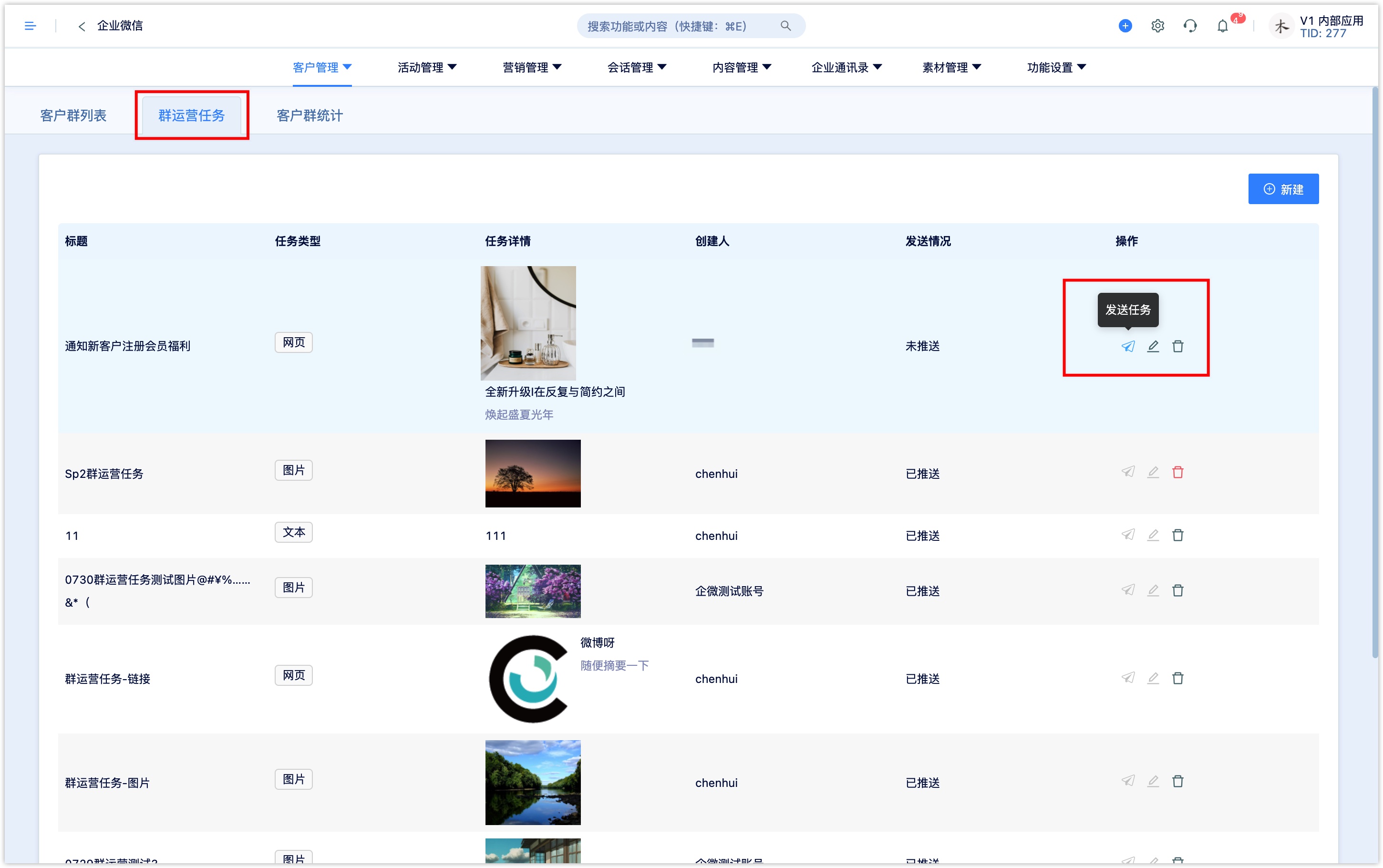Delete the Sp2群运营任务 task

tap(1177, 472)
